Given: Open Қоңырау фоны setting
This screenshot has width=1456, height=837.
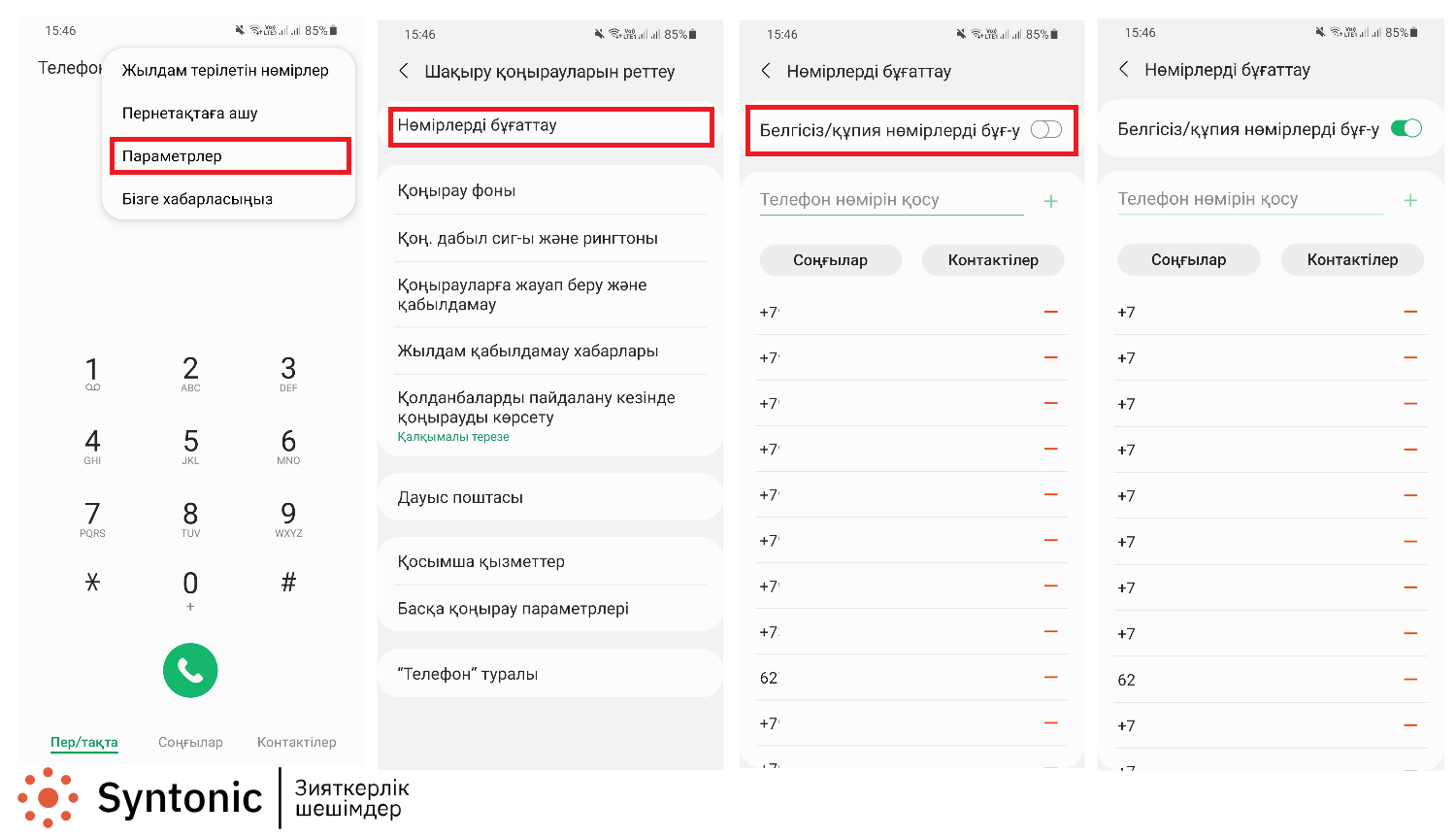Looking at the screenshot, I should 550,190.
